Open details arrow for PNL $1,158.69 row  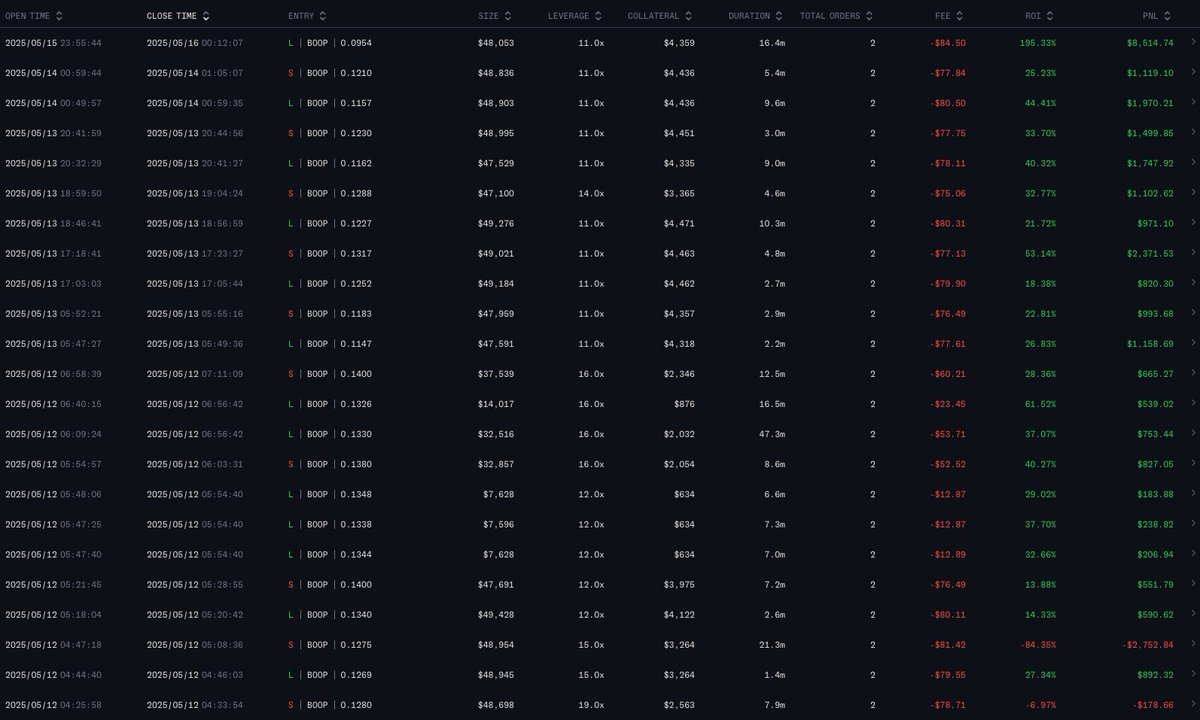(x=1191, y=344)
